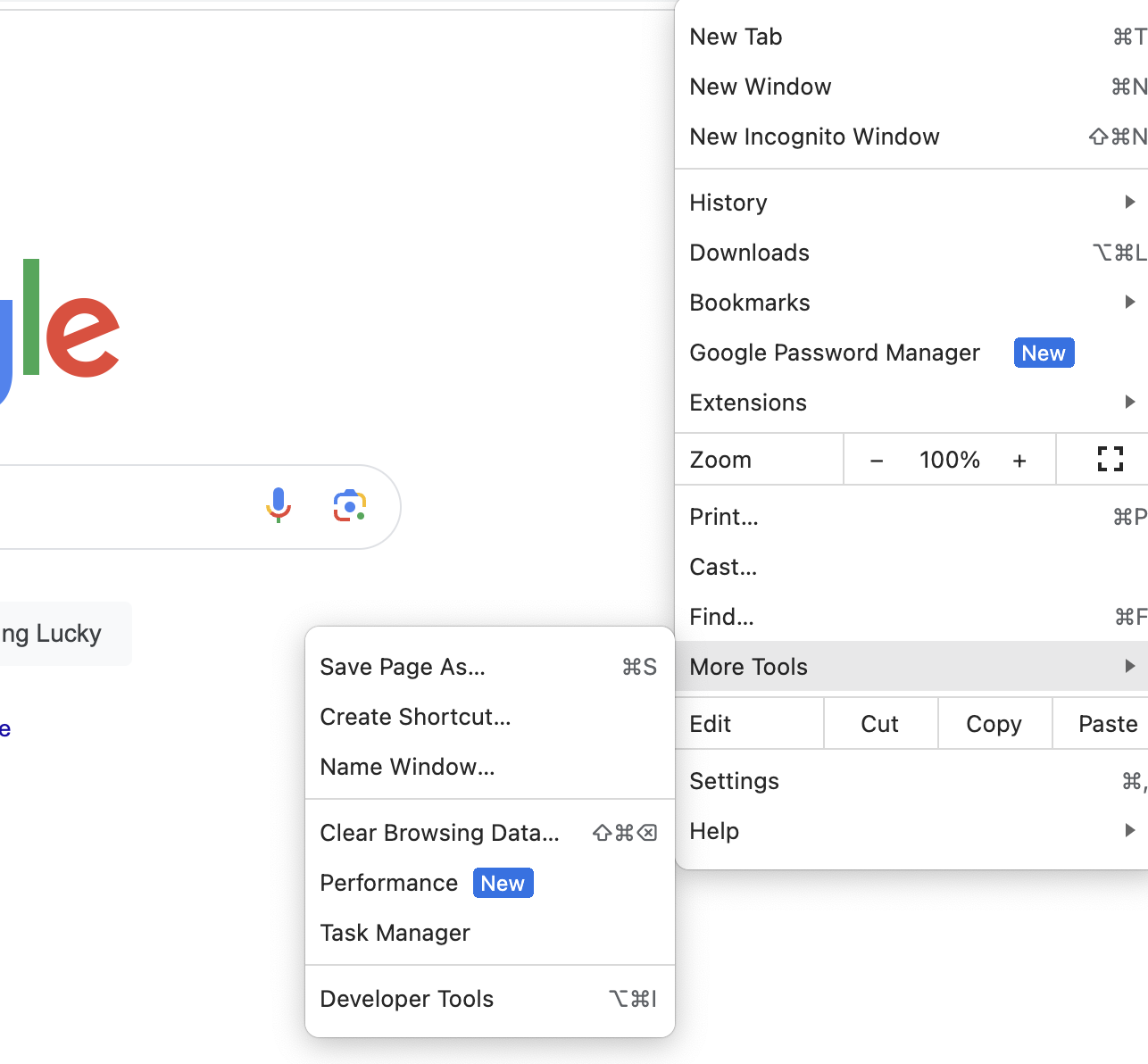The height and width of the screenshot is (1064, 1148).
Task: Click the Copy button in Edit row
Action: click(x=994, y=724)
